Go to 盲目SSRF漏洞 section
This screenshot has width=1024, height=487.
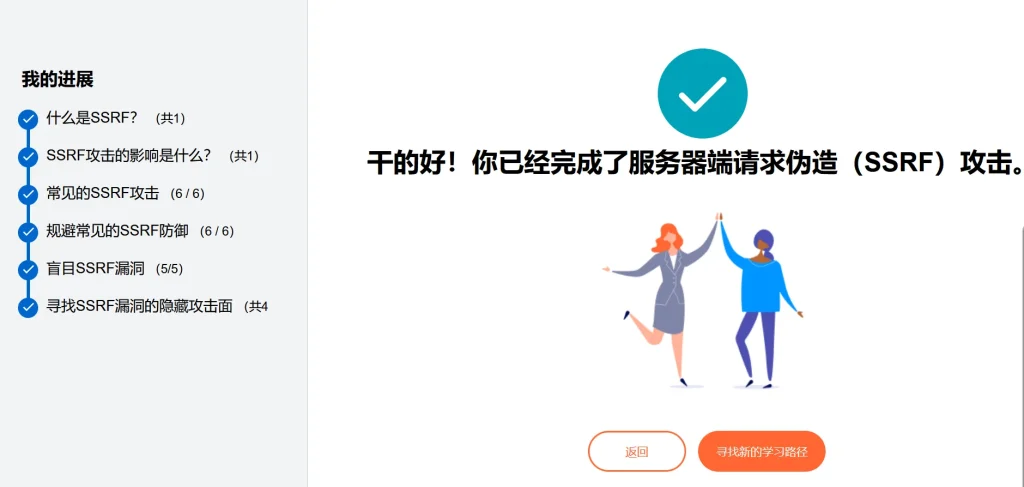pos(95,268)
